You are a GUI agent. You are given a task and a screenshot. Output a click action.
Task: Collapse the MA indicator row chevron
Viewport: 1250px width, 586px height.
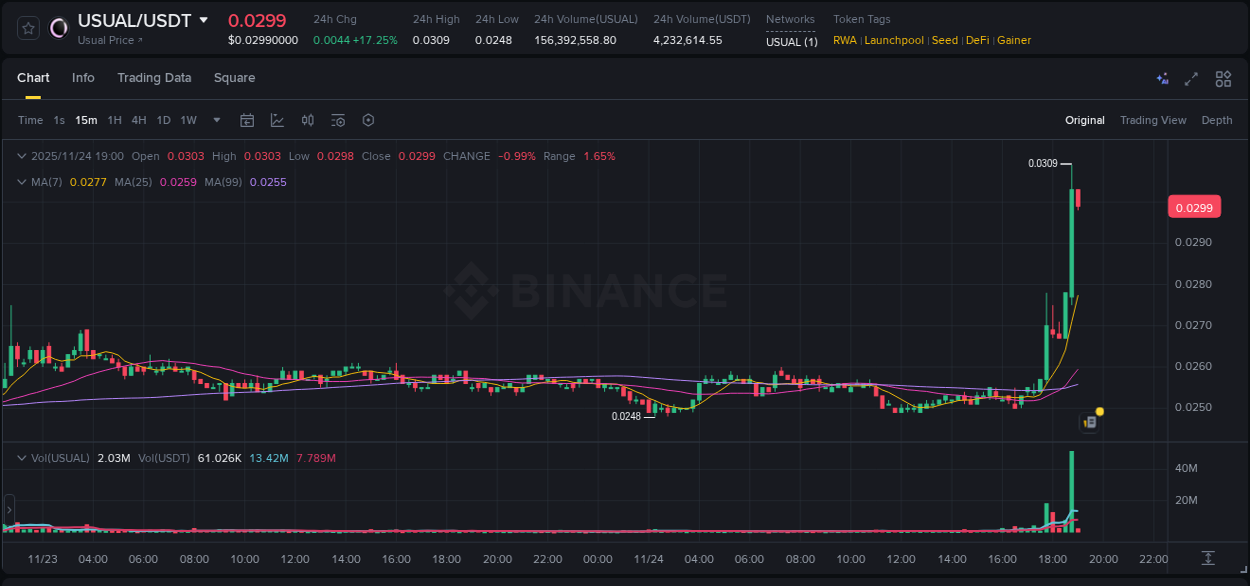[x=20, y=183]
